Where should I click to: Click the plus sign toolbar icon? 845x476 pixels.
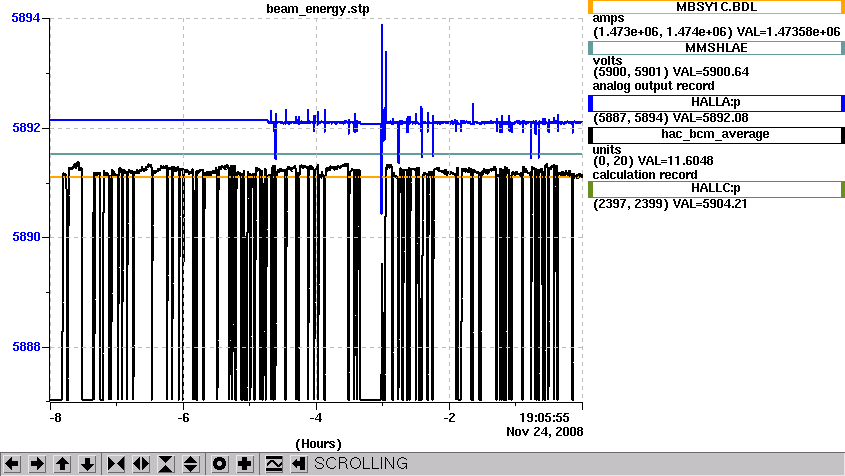tap(245, 464)
